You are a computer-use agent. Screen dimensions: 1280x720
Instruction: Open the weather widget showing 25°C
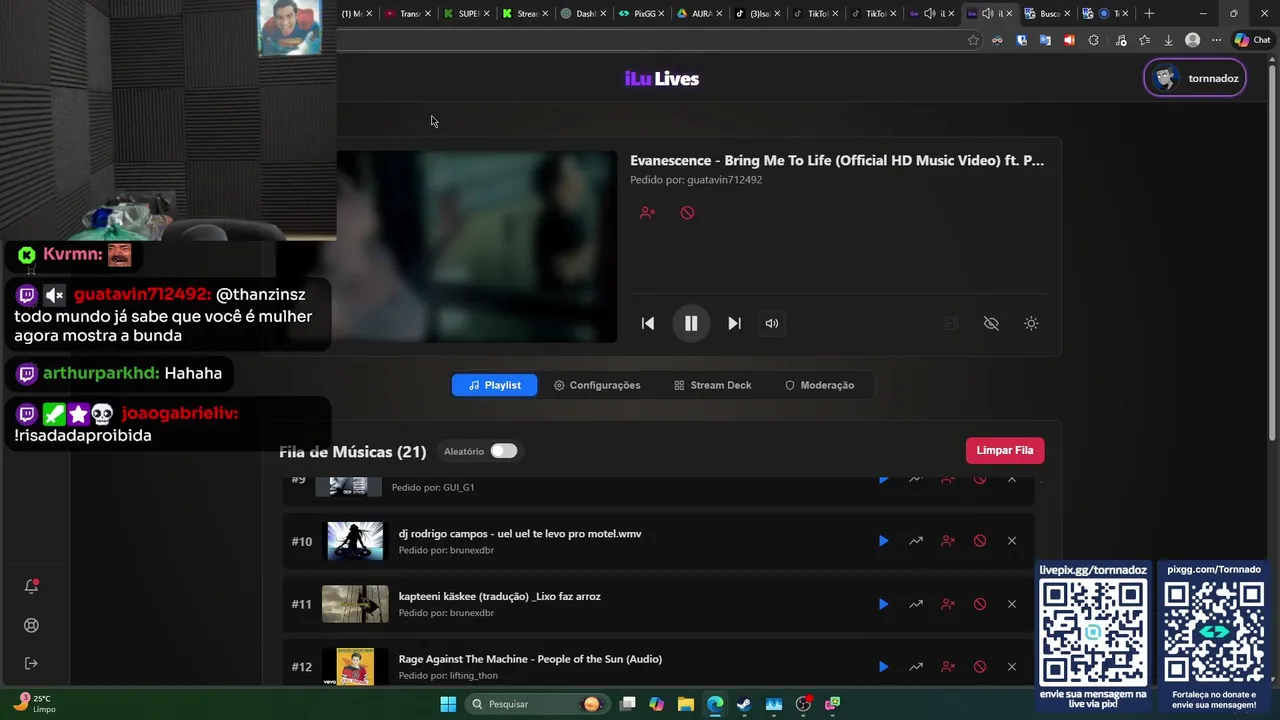(x=35, y=704)
